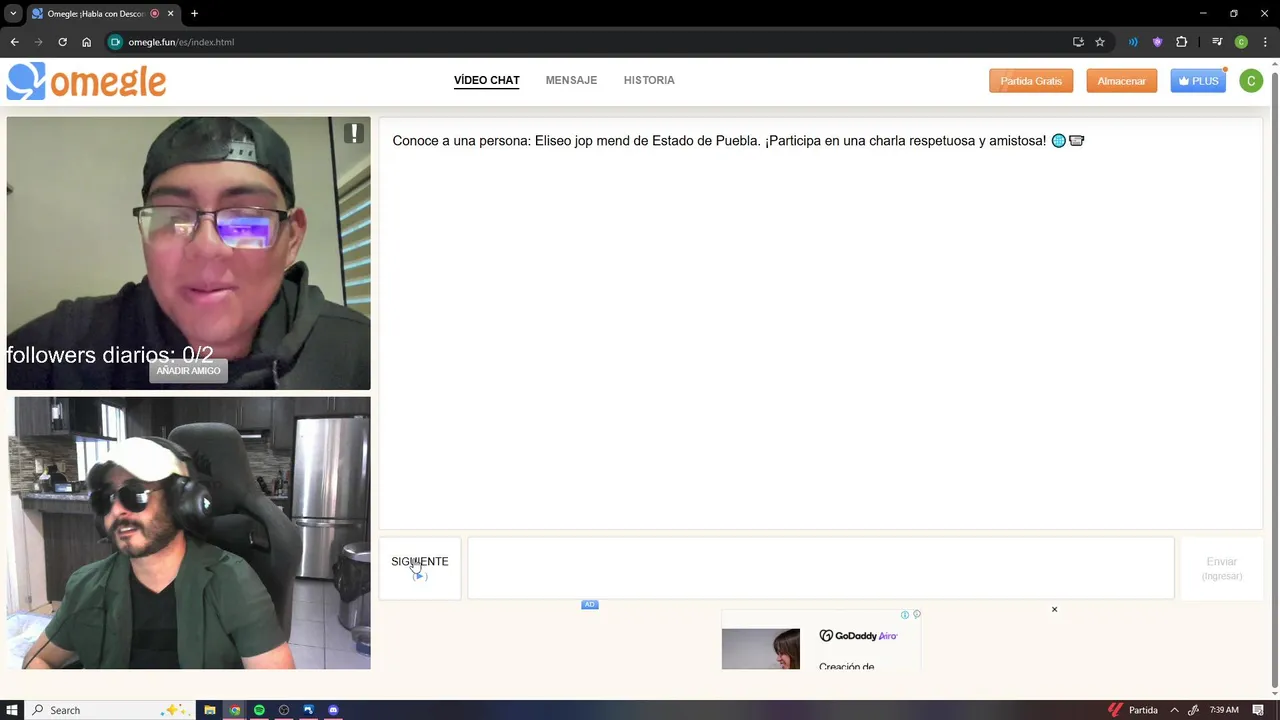Open Spotify from taskbar
1280x720 pixels.
tap(259, 710)
